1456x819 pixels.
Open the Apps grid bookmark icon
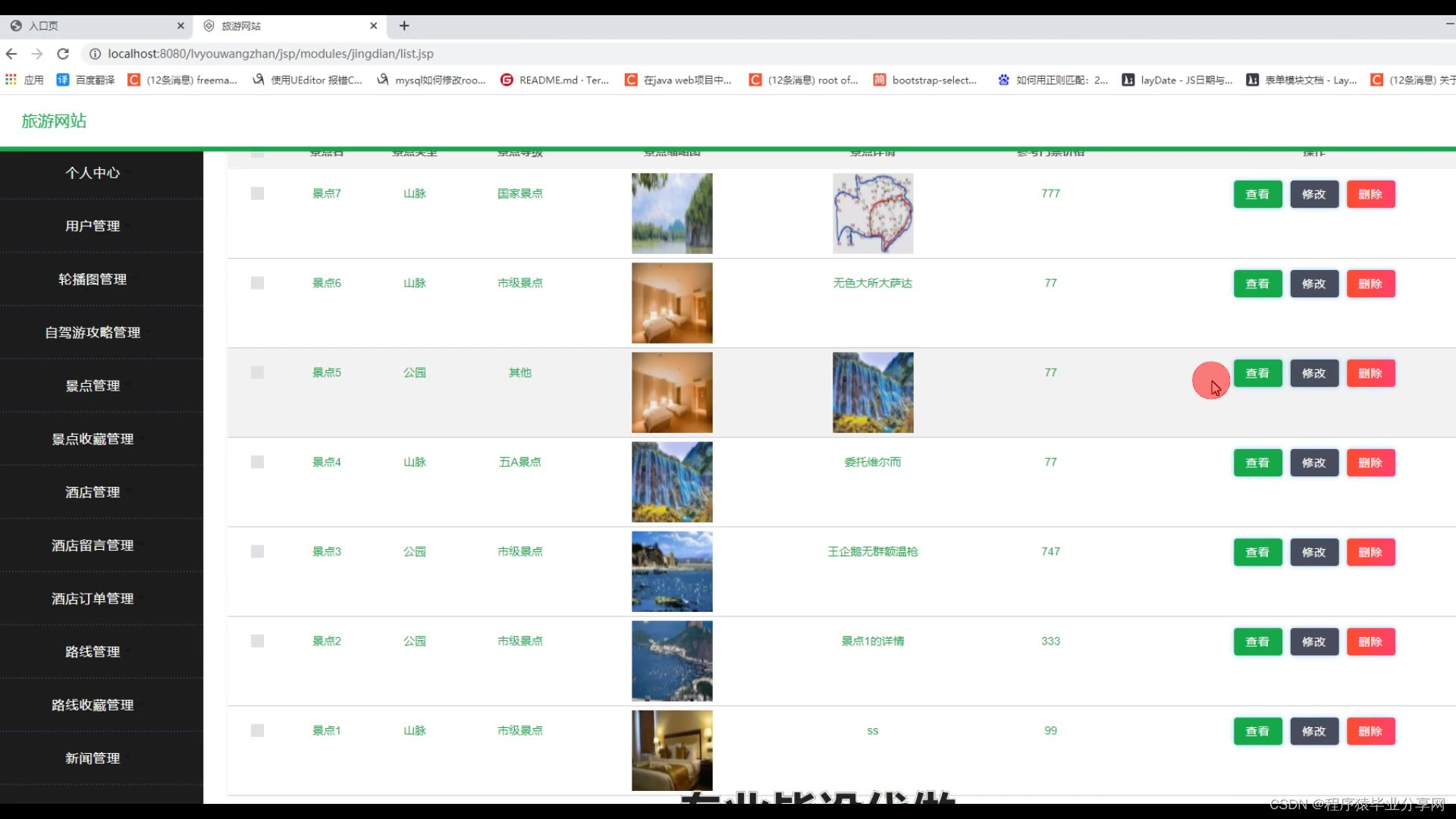coord(11,80)
